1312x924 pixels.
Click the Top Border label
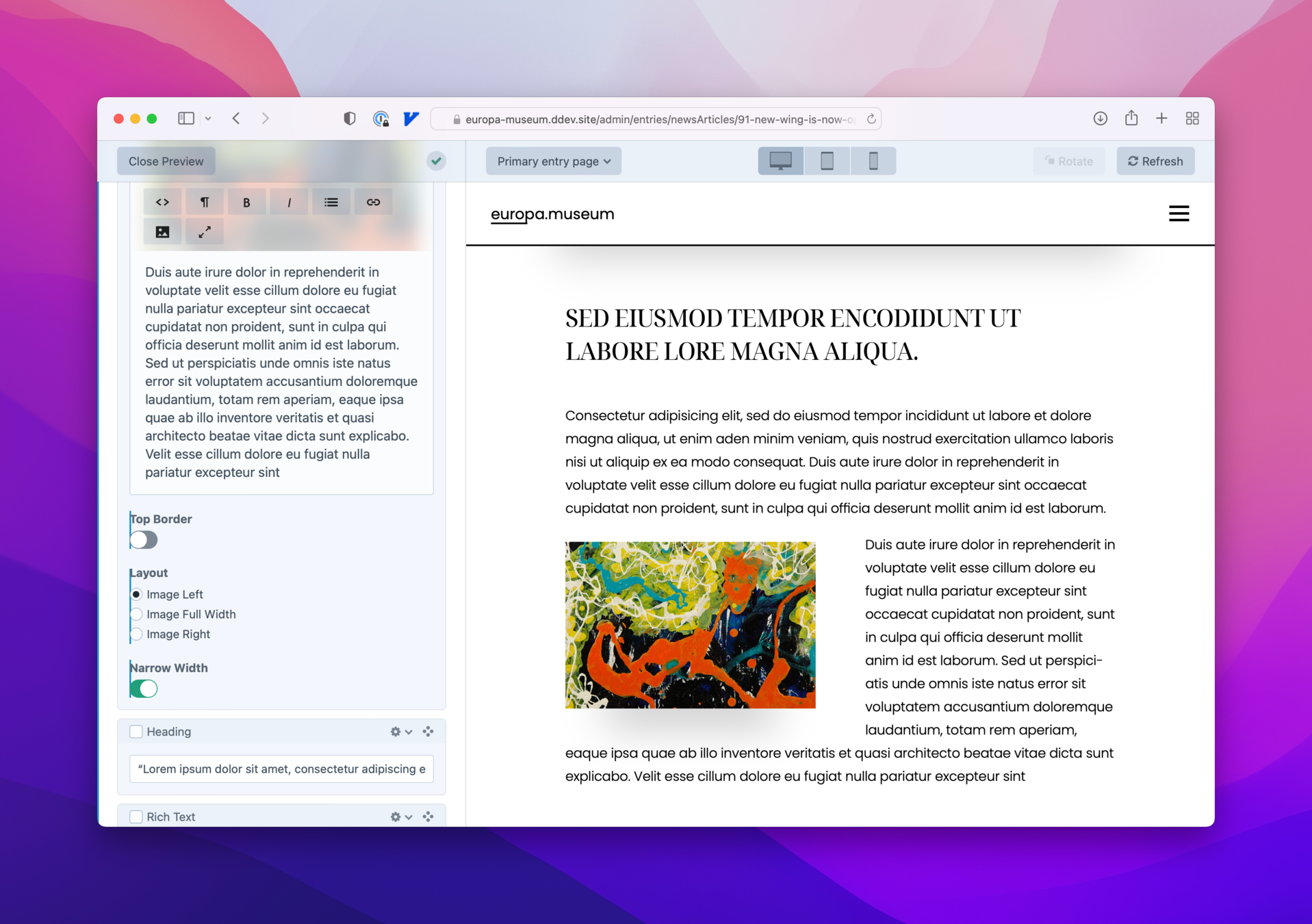(x=161, y=519)
